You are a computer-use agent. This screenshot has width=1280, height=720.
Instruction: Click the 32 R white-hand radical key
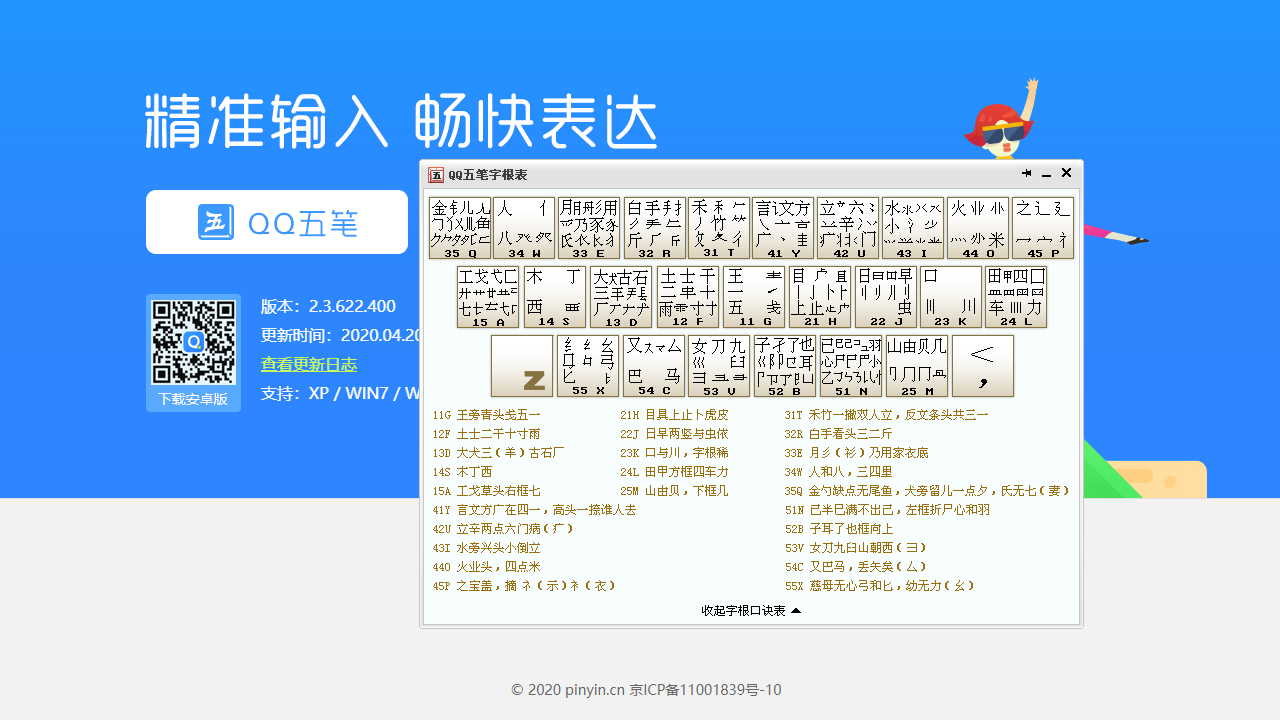click(x=655, y=226)
